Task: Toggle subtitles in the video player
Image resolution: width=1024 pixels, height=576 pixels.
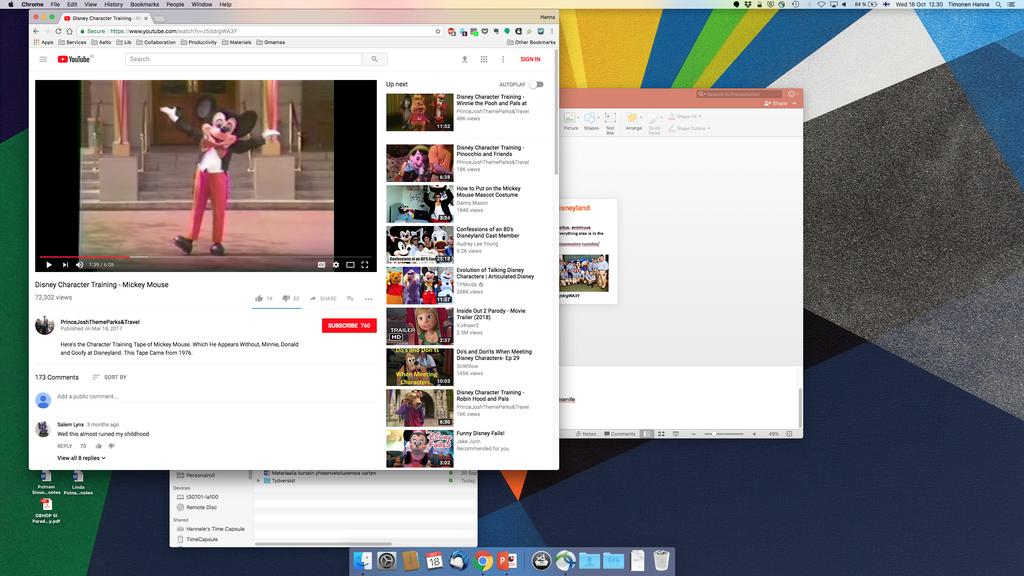Action: click(321, 264)
